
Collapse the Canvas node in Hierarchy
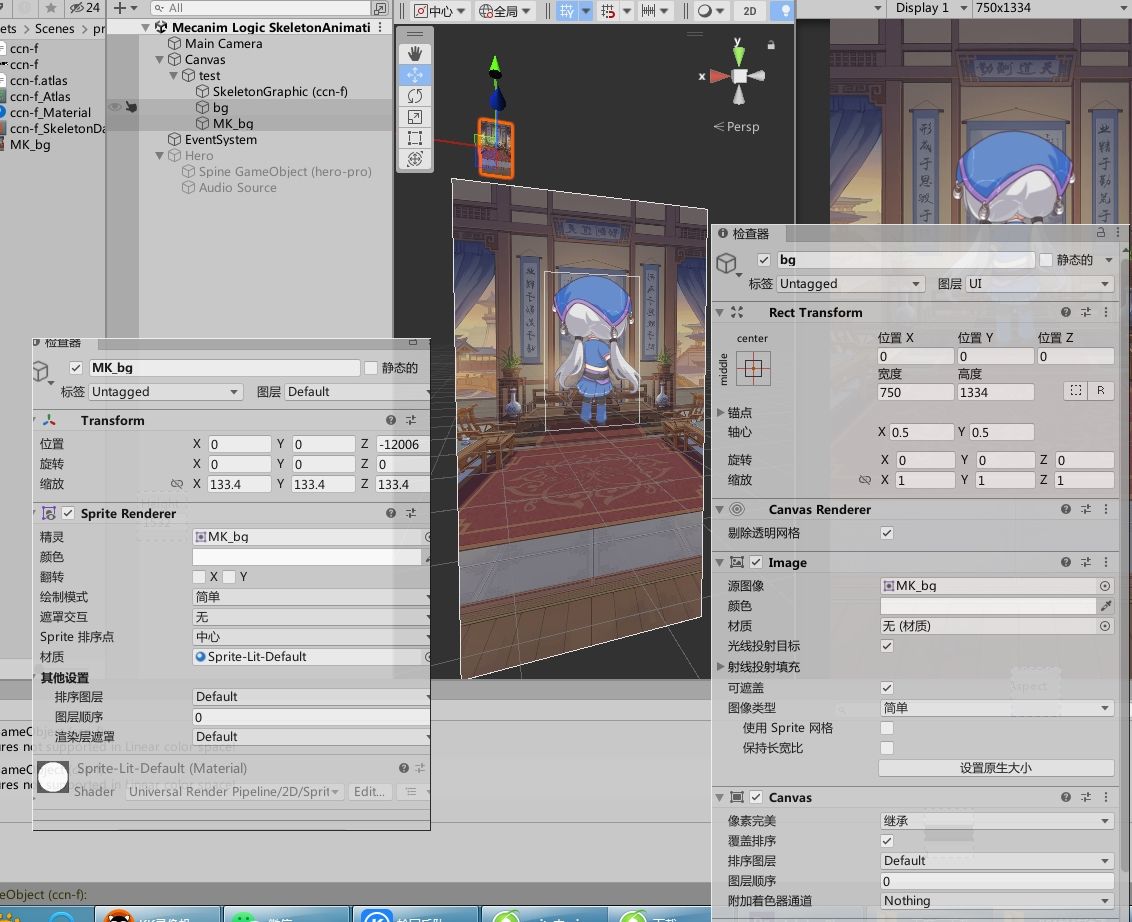coord(160,59)
